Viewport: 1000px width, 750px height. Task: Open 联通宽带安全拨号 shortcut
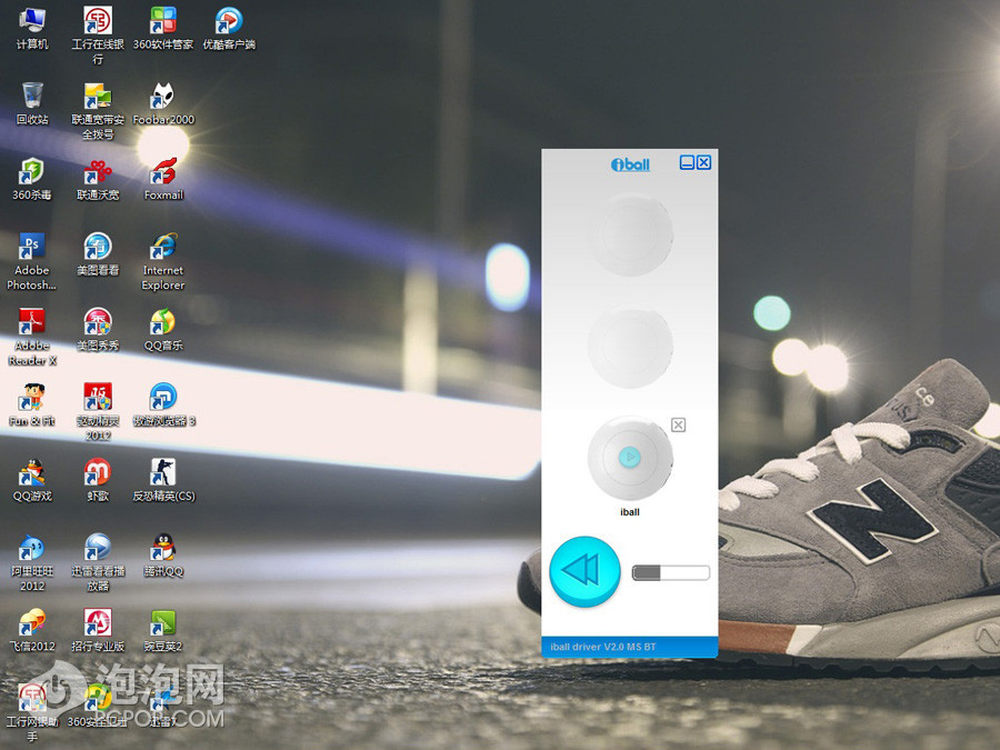tap(98, 111)
